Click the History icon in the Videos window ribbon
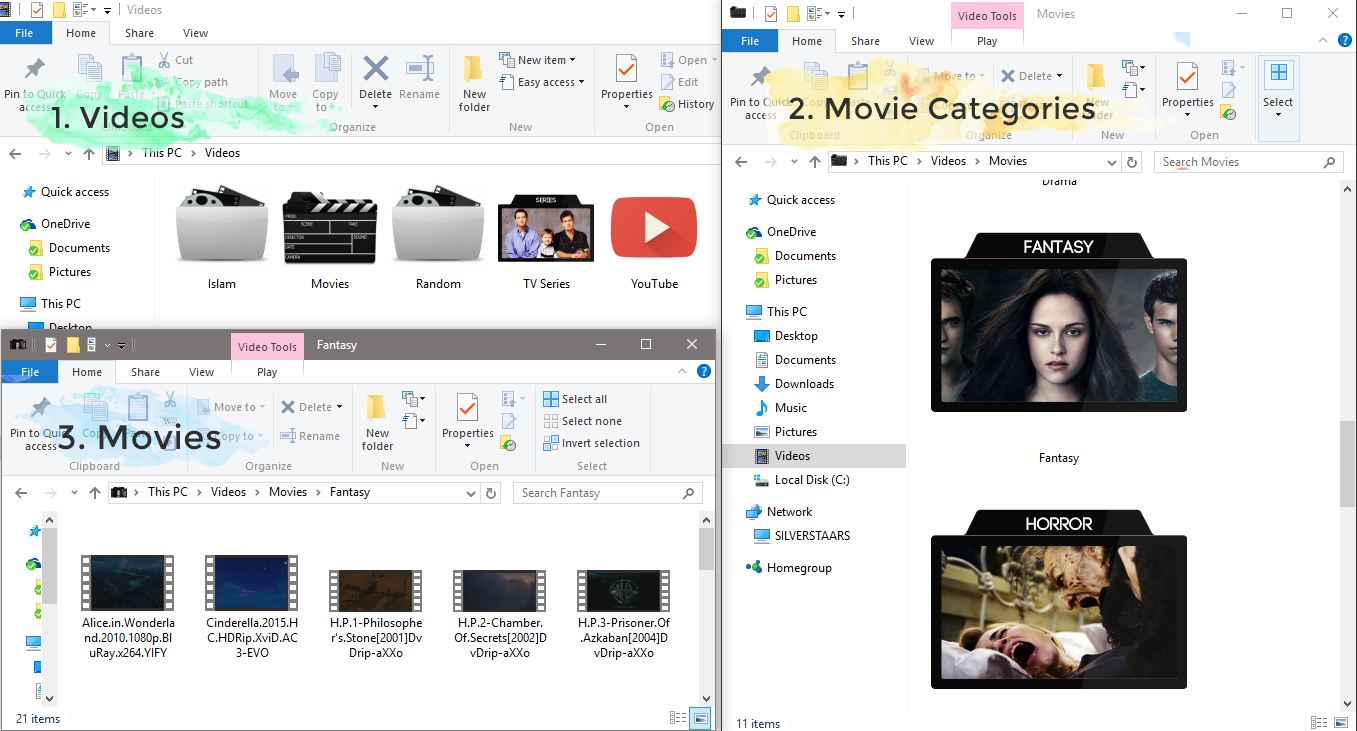This screenshot has height=731, width=1357. [668, 104]
